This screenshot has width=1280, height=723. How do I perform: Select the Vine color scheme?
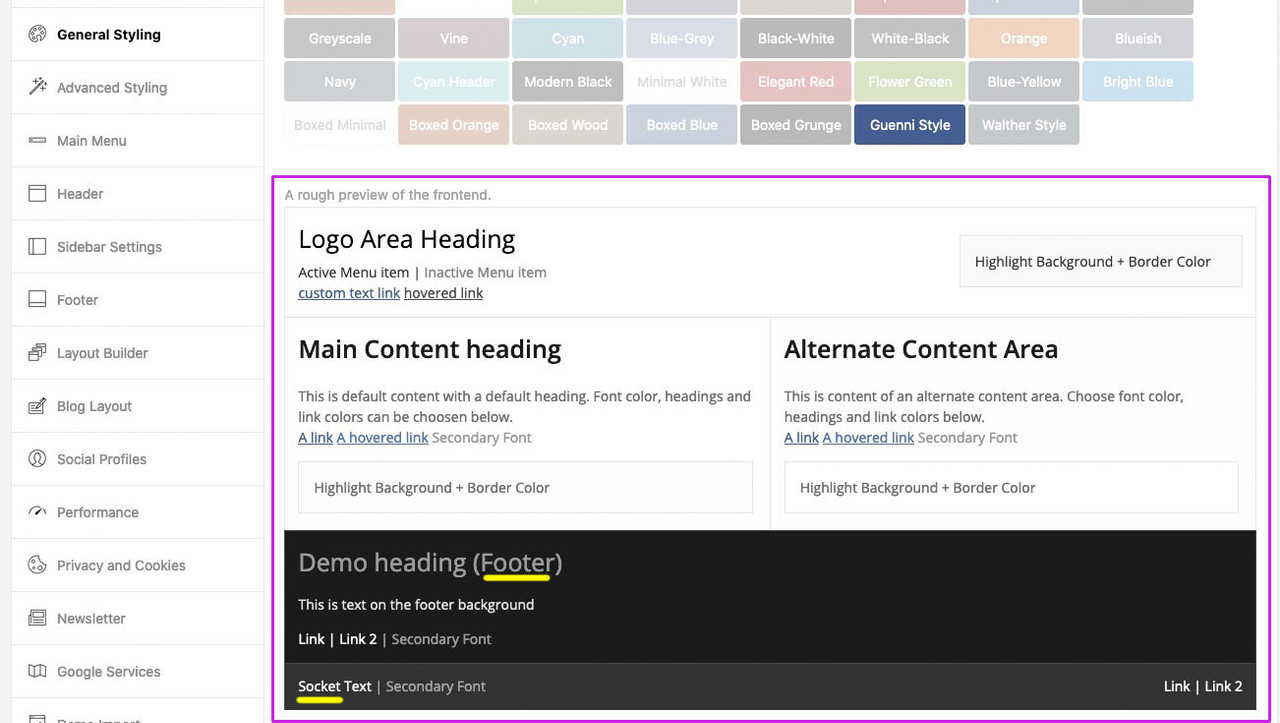[454, 38]
